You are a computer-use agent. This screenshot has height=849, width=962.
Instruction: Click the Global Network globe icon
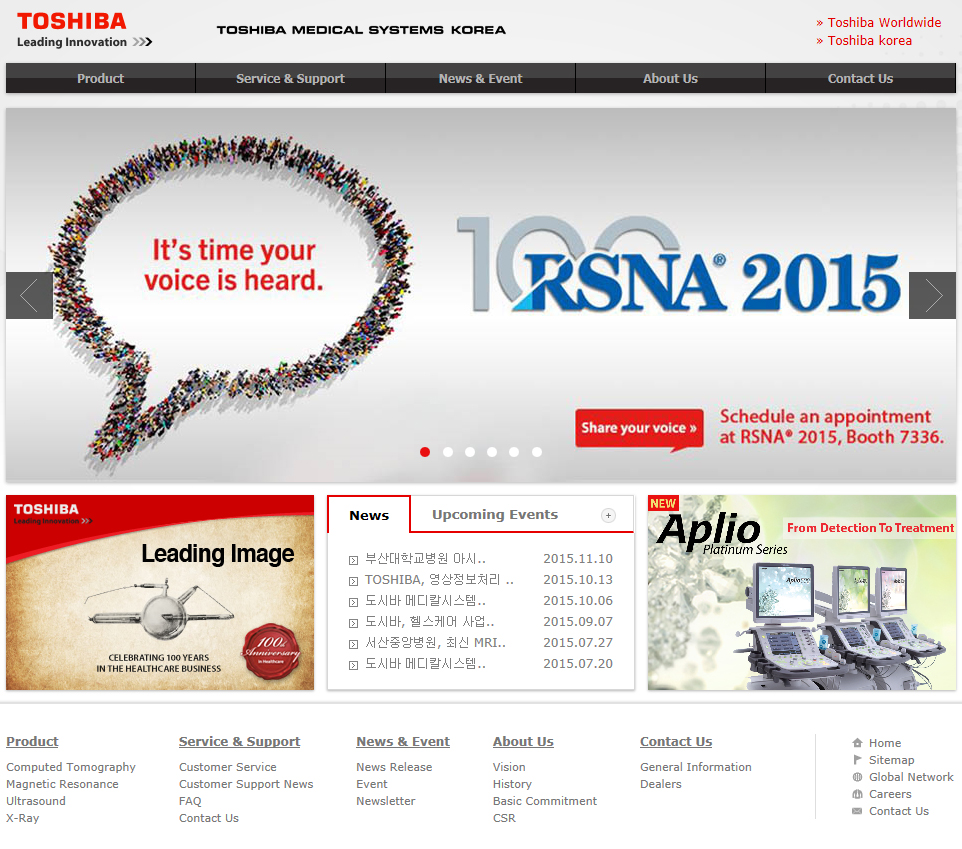857,777
